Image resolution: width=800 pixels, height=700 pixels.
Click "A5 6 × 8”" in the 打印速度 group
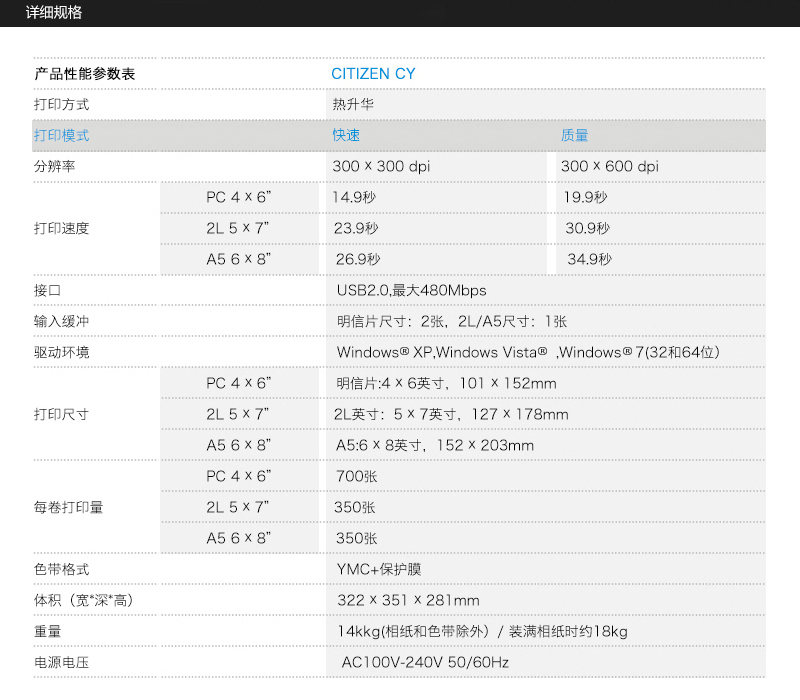click(239, 259)
